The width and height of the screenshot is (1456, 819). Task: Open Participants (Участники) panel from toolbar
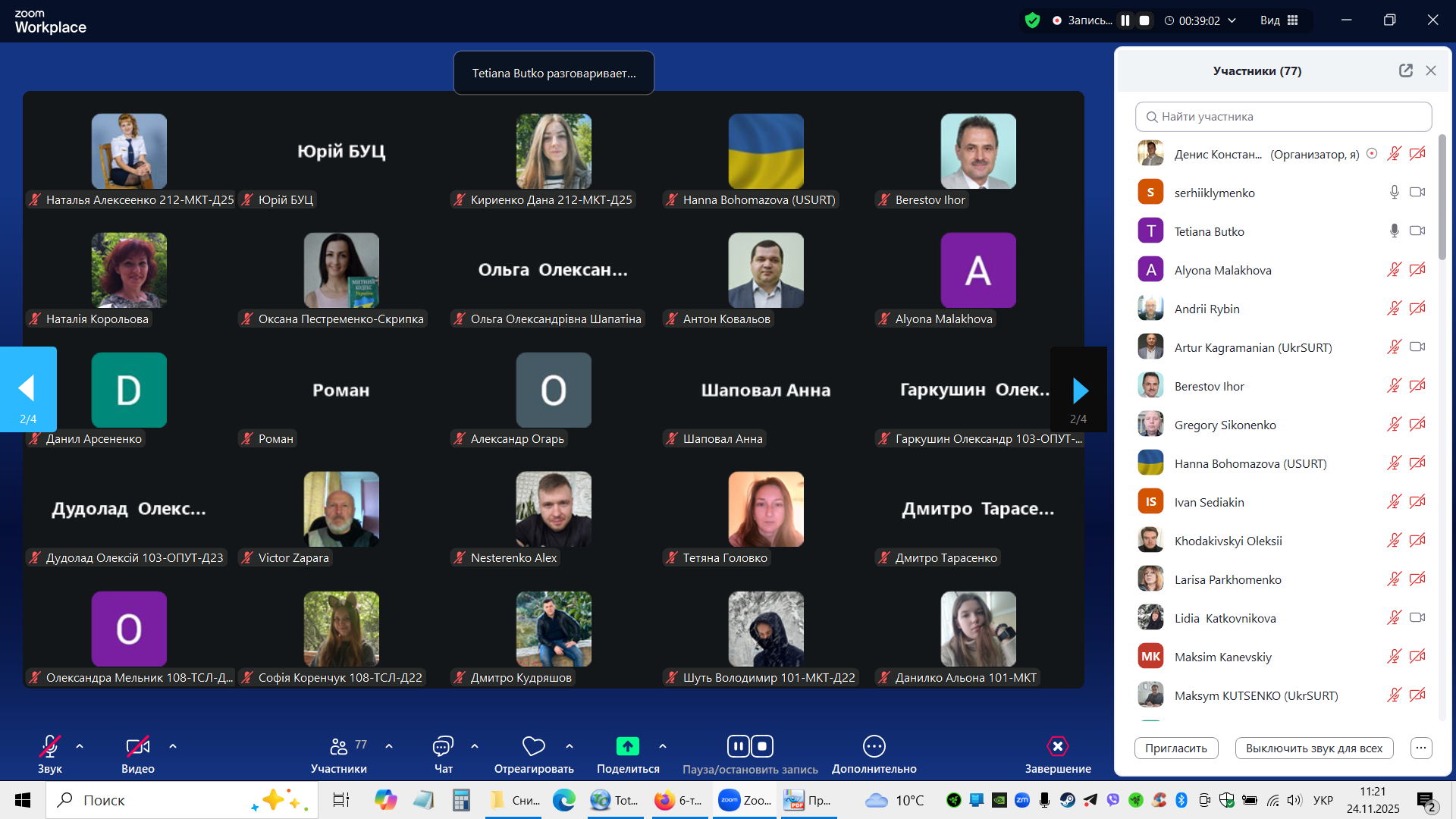point(338,747)
